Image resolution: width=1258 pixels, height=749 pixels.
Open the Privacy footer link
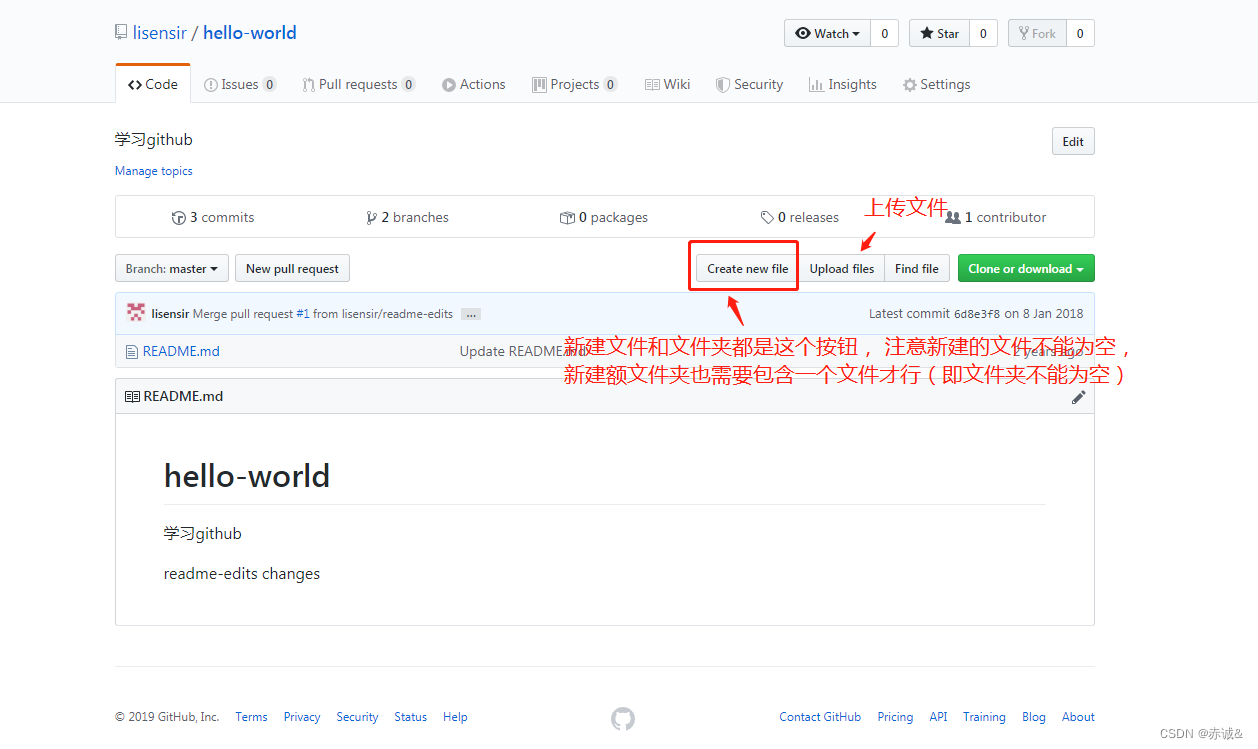coord(302,717)
